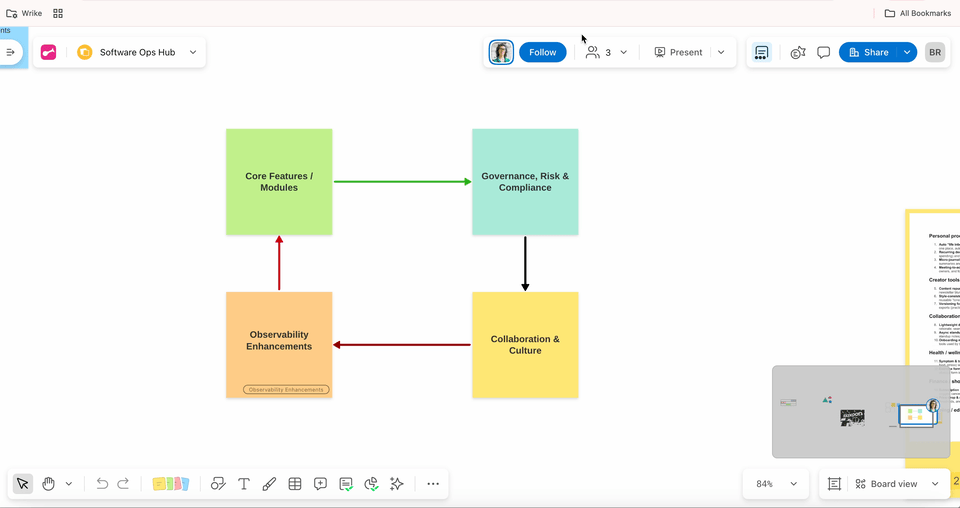The height and width of the screenshot is (508, 960).
Task: Open the AI sparkle tool
Action: (x=397, y=484)
